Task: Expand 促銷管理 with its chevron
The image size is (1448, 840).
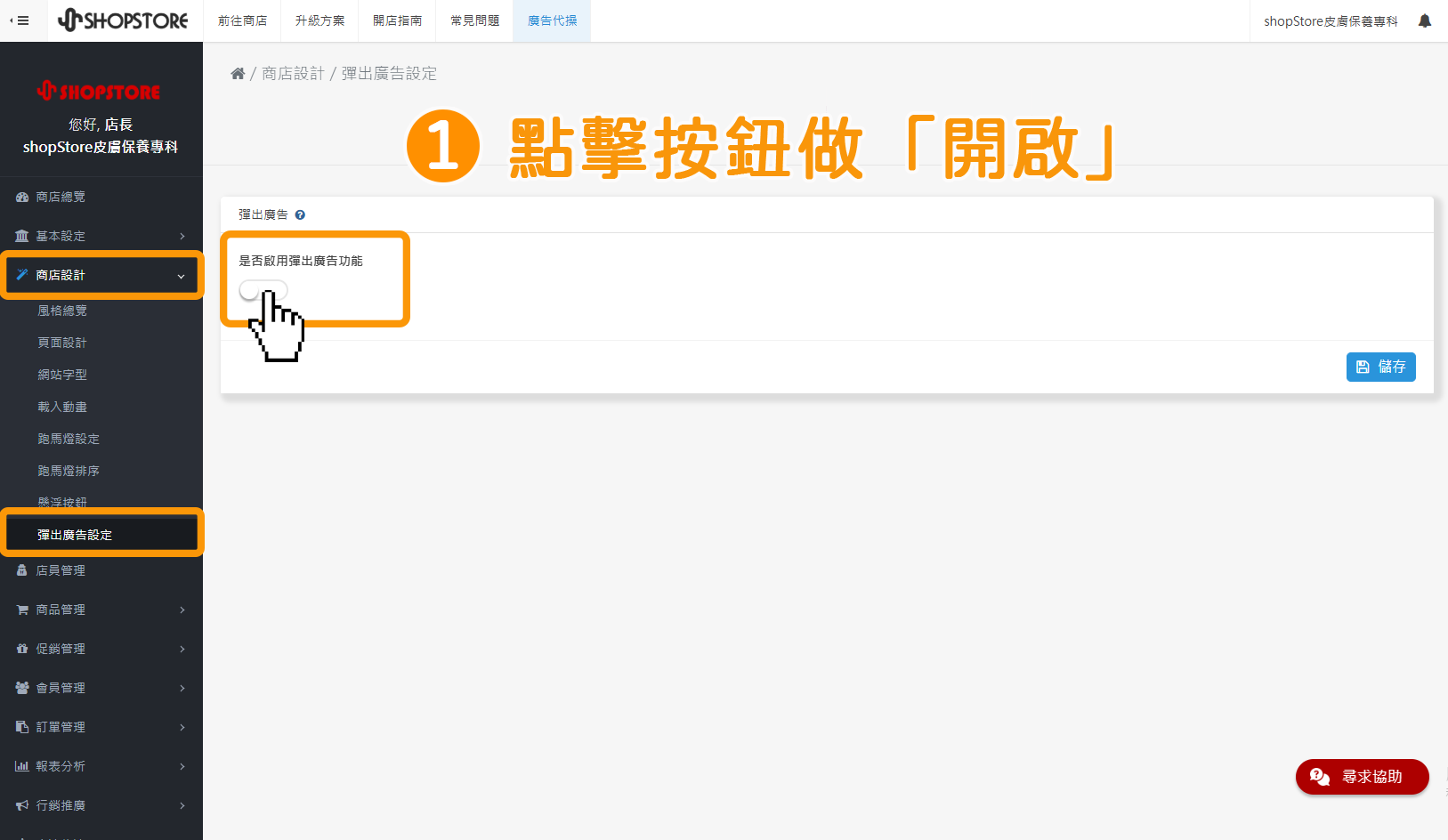Action: click(x=182, y=649)
